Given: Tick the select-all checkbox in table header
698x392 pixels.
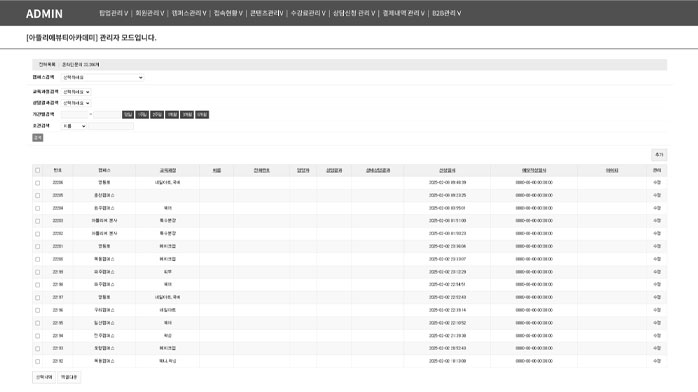Looking at the screenshot, I should [37, 170].
